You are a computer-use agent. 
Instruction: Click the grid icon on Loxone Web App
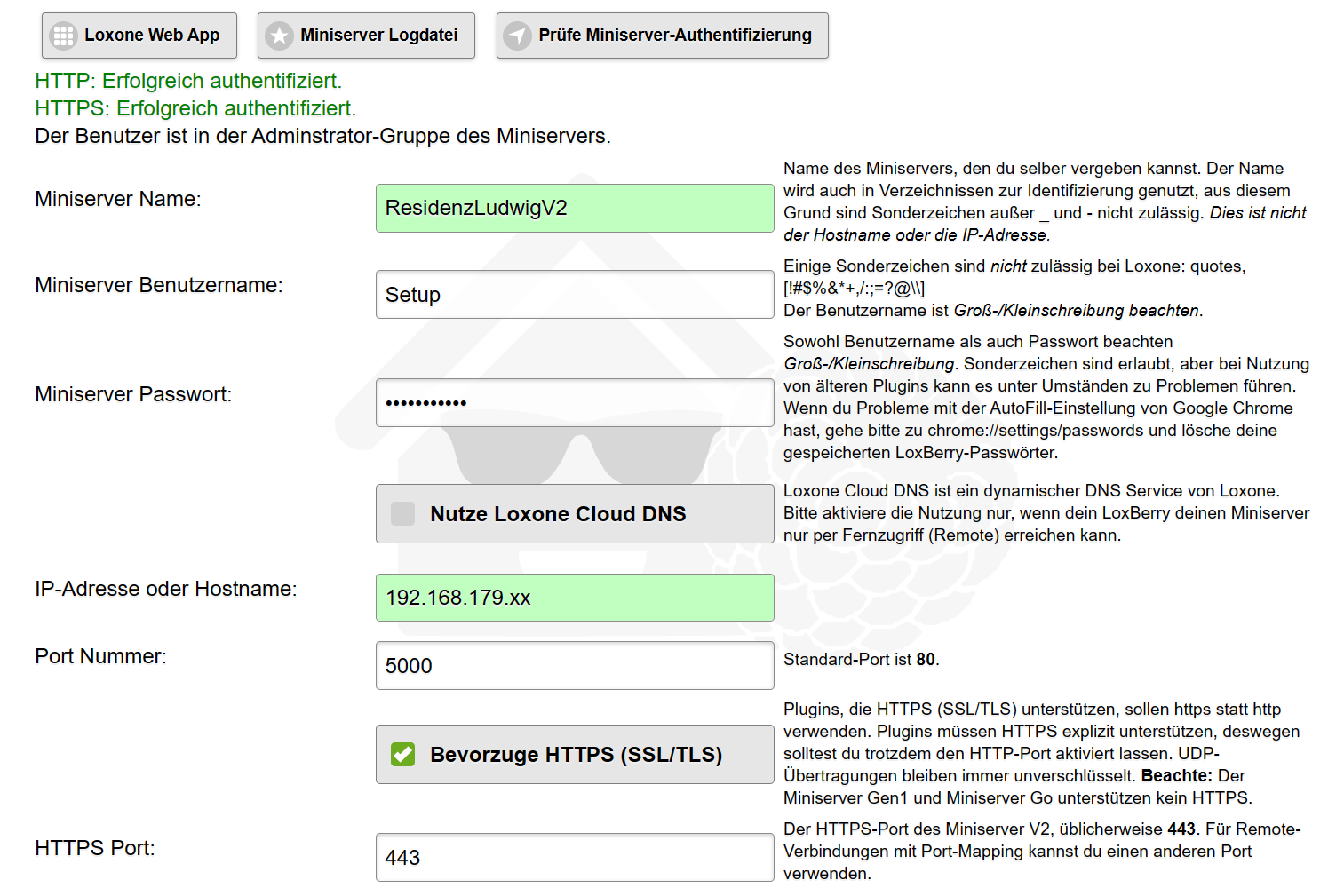click(x=63, y=36)
